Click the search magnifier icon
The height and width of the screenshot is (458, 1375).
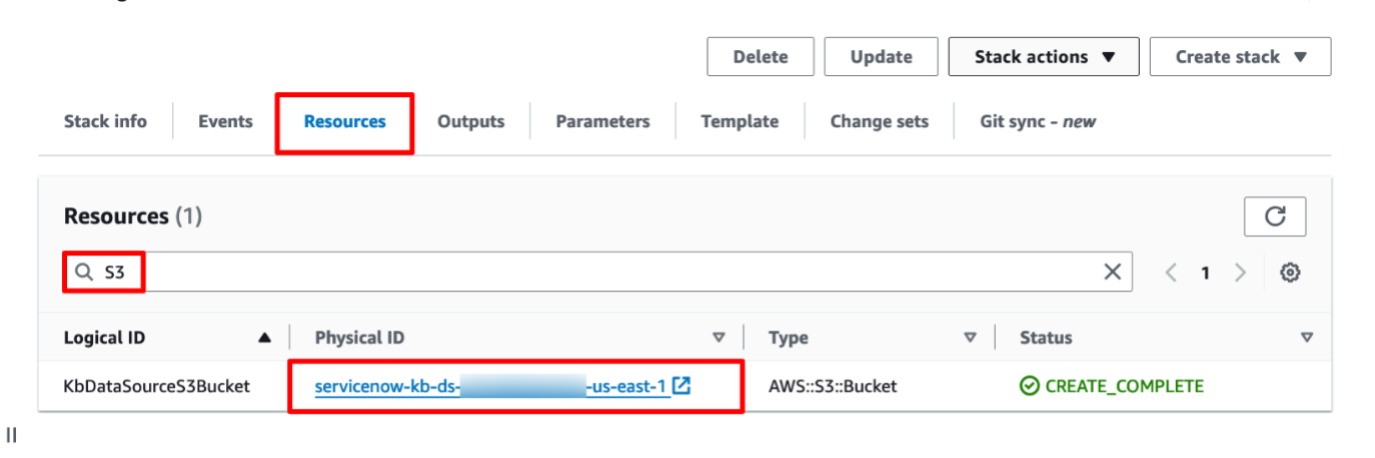(81, 272)
